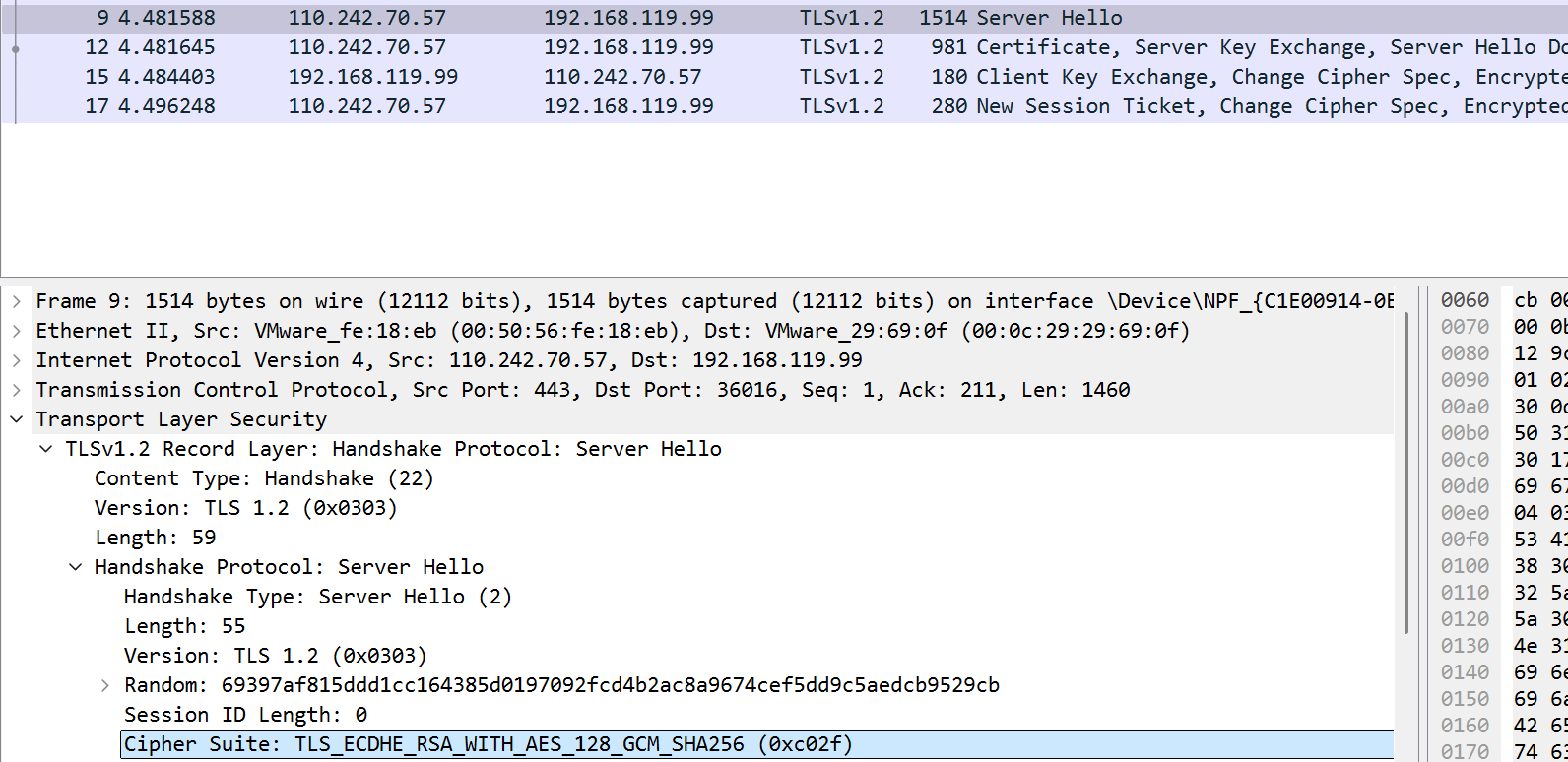The image size is (1568, 762).
Task: Expand the Random field arrow
Action: click(105, 685)
